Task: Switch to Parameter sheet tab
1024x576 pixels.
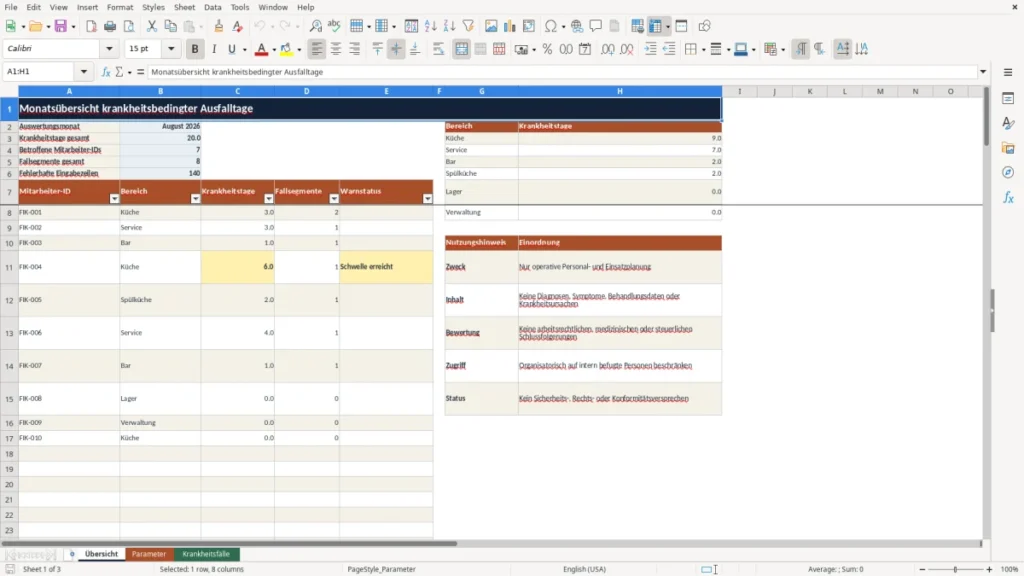Action: pyautogui.click(x=149, y=554)
